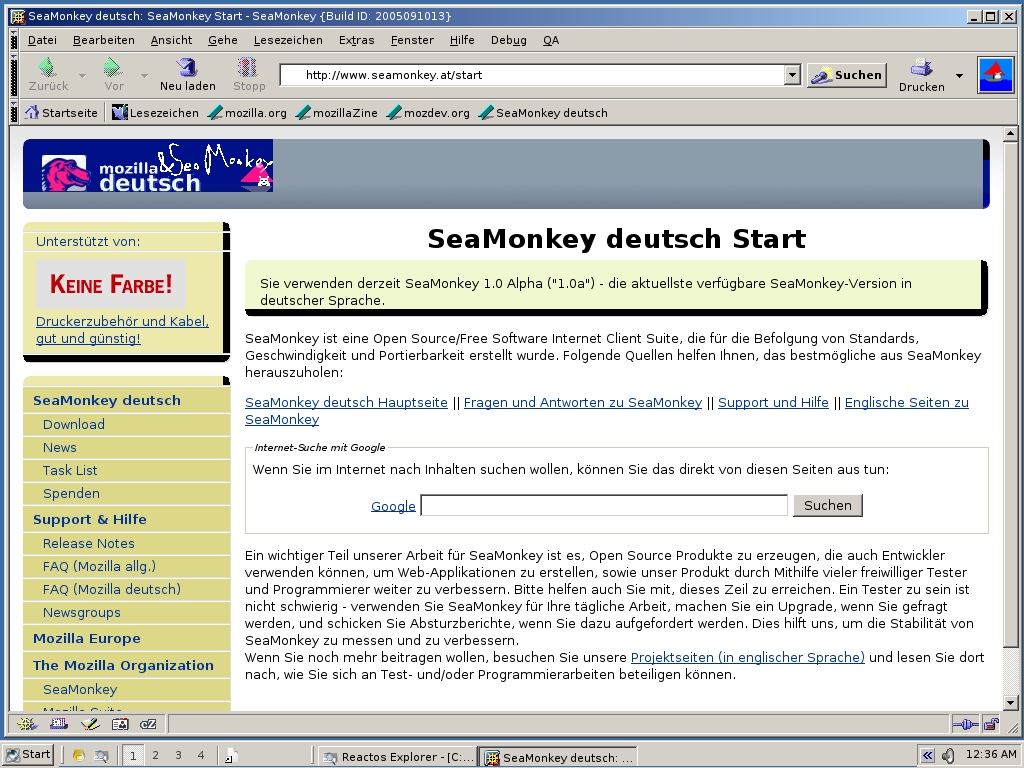The width and height of the screenshot is (1024, 768).
Task: Click the Suchen button beside the URL bar
Action: click(x=847, y=75)
